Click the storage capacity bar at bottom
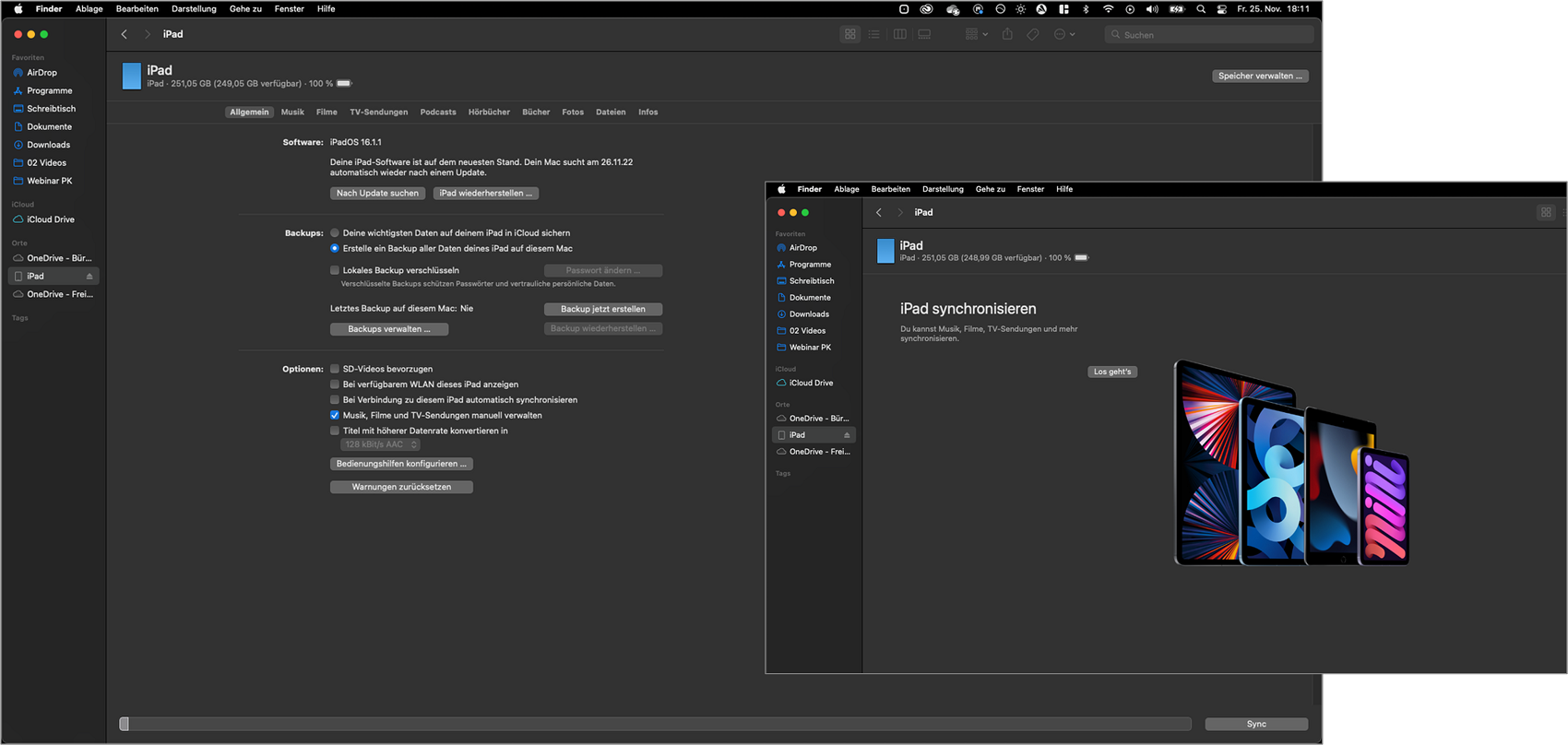This screenshot has height=745, width=1568. (x=656, y=724)
